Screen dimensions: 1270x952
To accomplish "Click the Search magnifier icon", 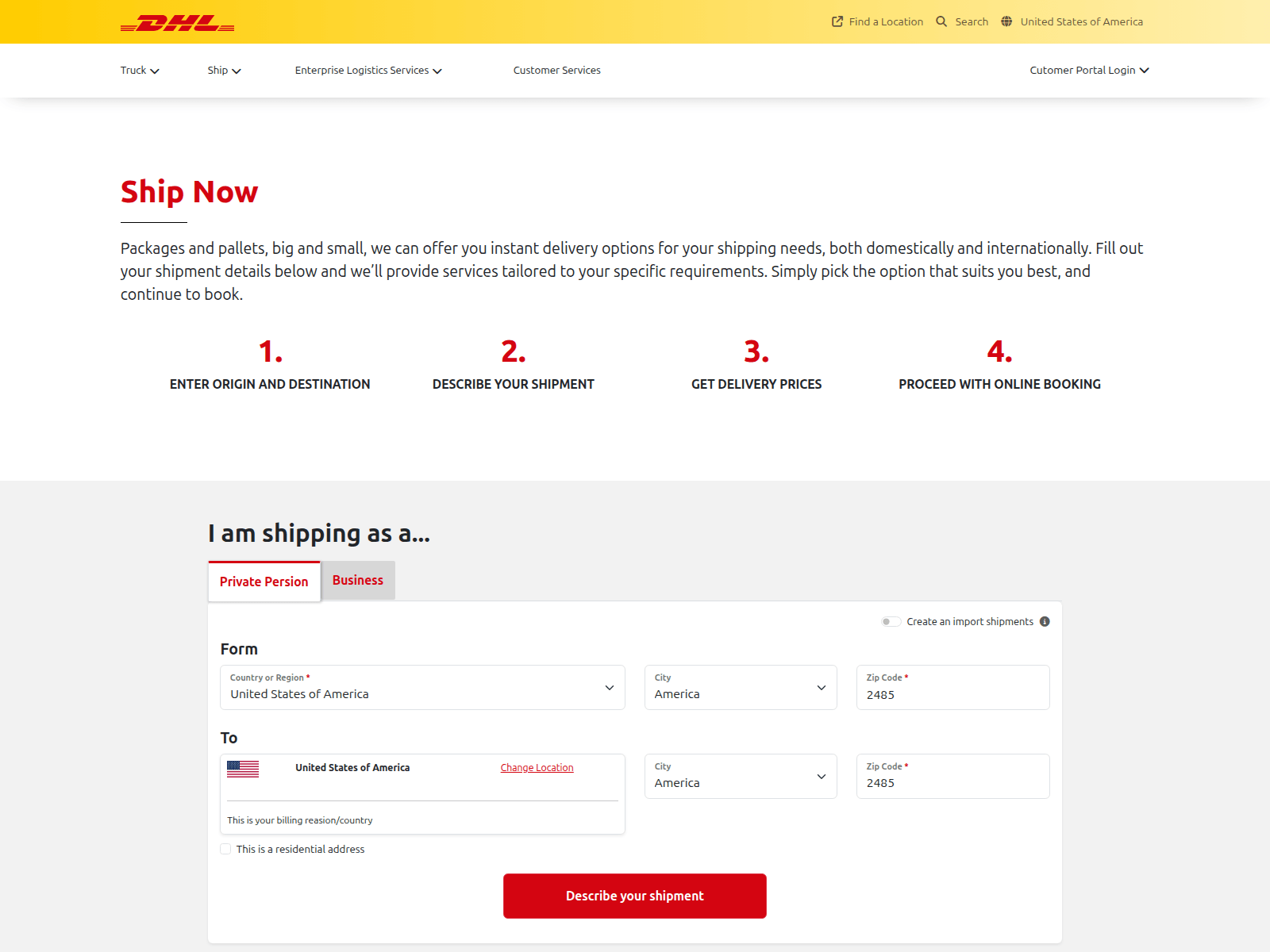I will click(x=941, y=21).
